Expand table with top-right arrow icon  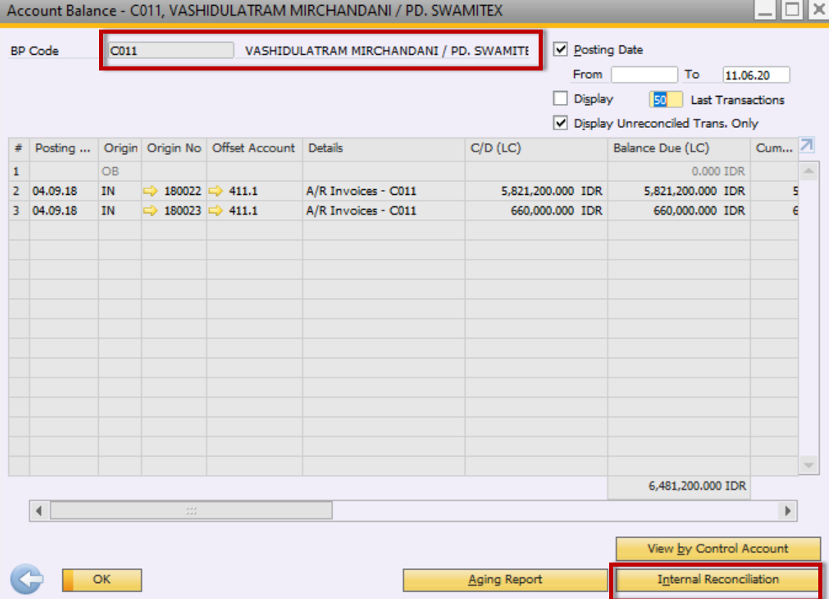[x=807, y=145]
